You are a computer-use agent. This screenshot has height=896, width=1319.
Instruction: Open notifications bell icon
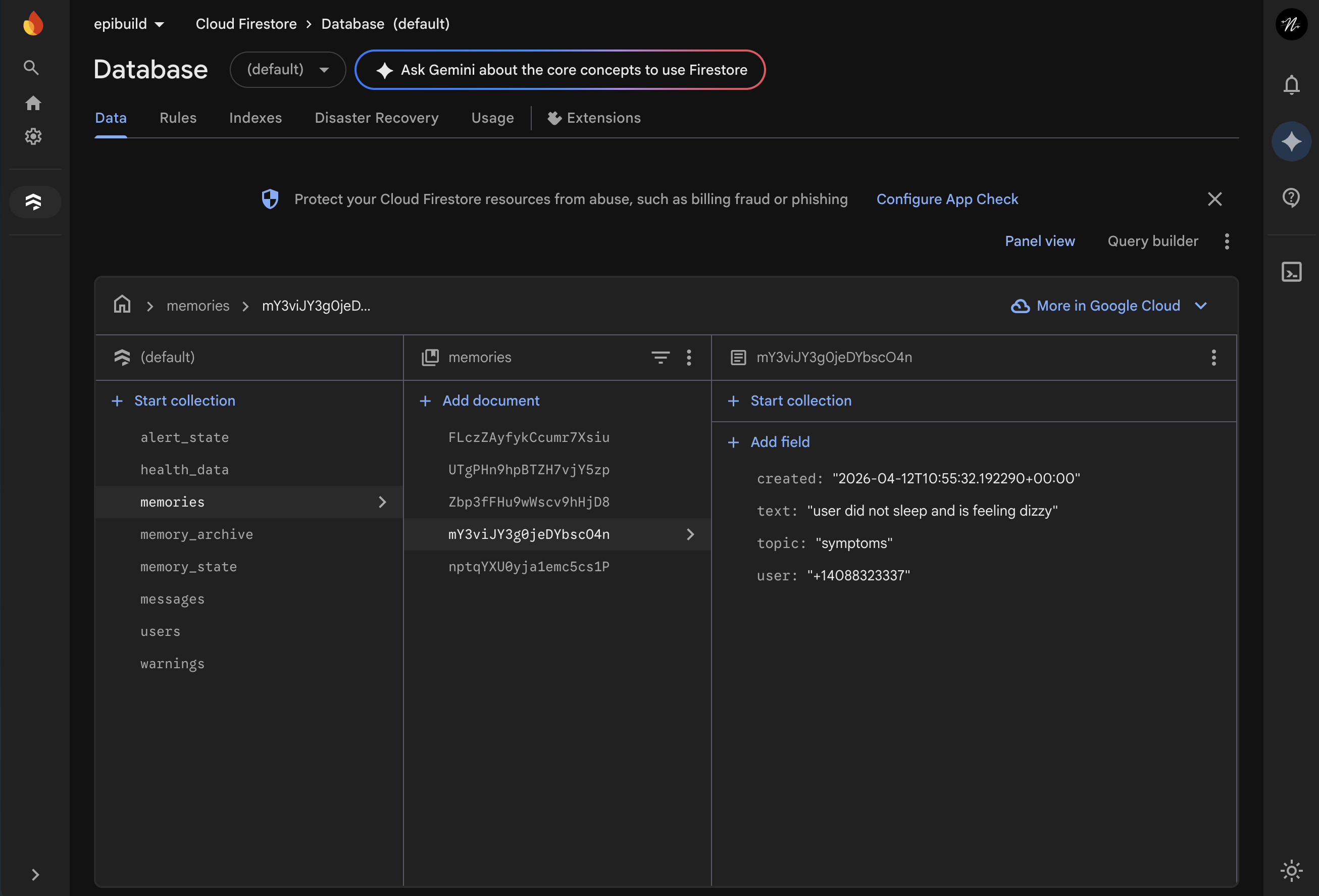1291,85
